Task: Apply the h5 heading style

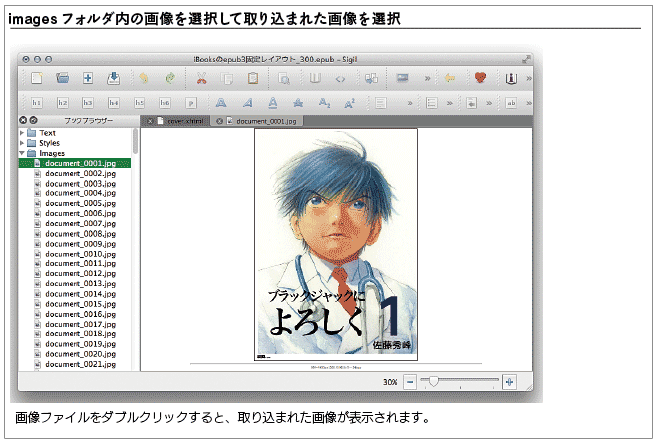Action: point(139,103)
